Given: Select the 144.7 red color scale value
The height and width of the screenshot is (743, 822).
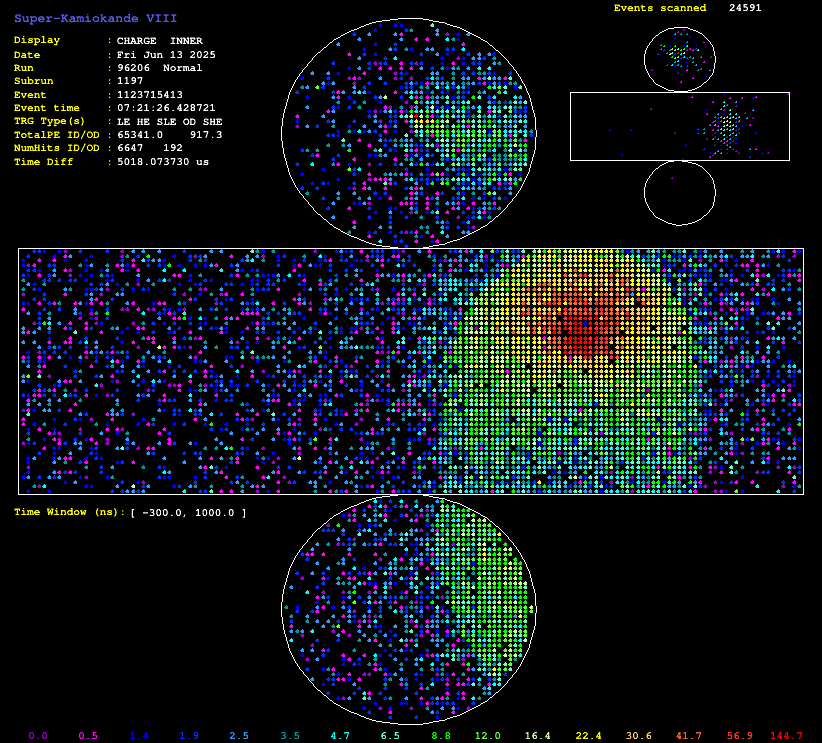Looking at the screenshot, I should click(786, 736).
